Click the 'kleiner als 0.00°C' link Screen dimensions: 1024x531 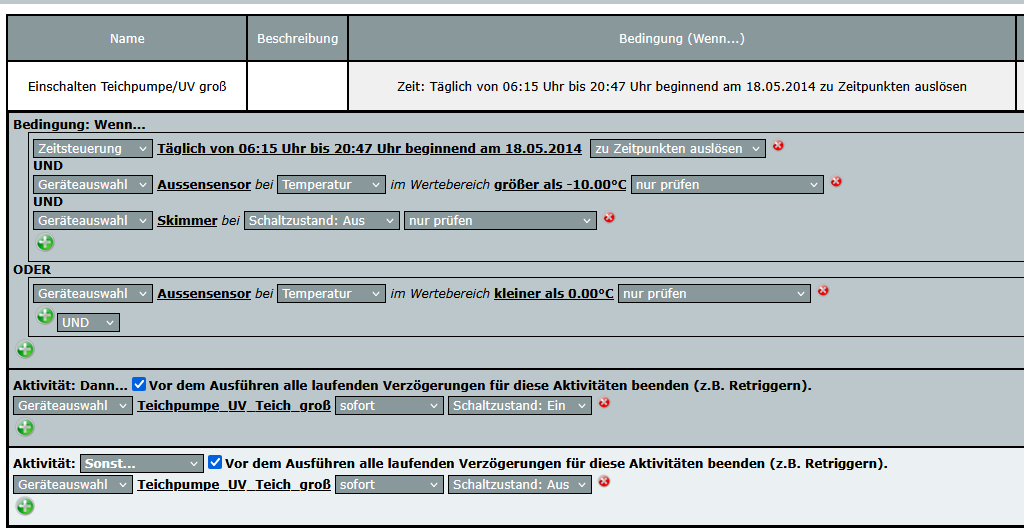coord(554,294)
